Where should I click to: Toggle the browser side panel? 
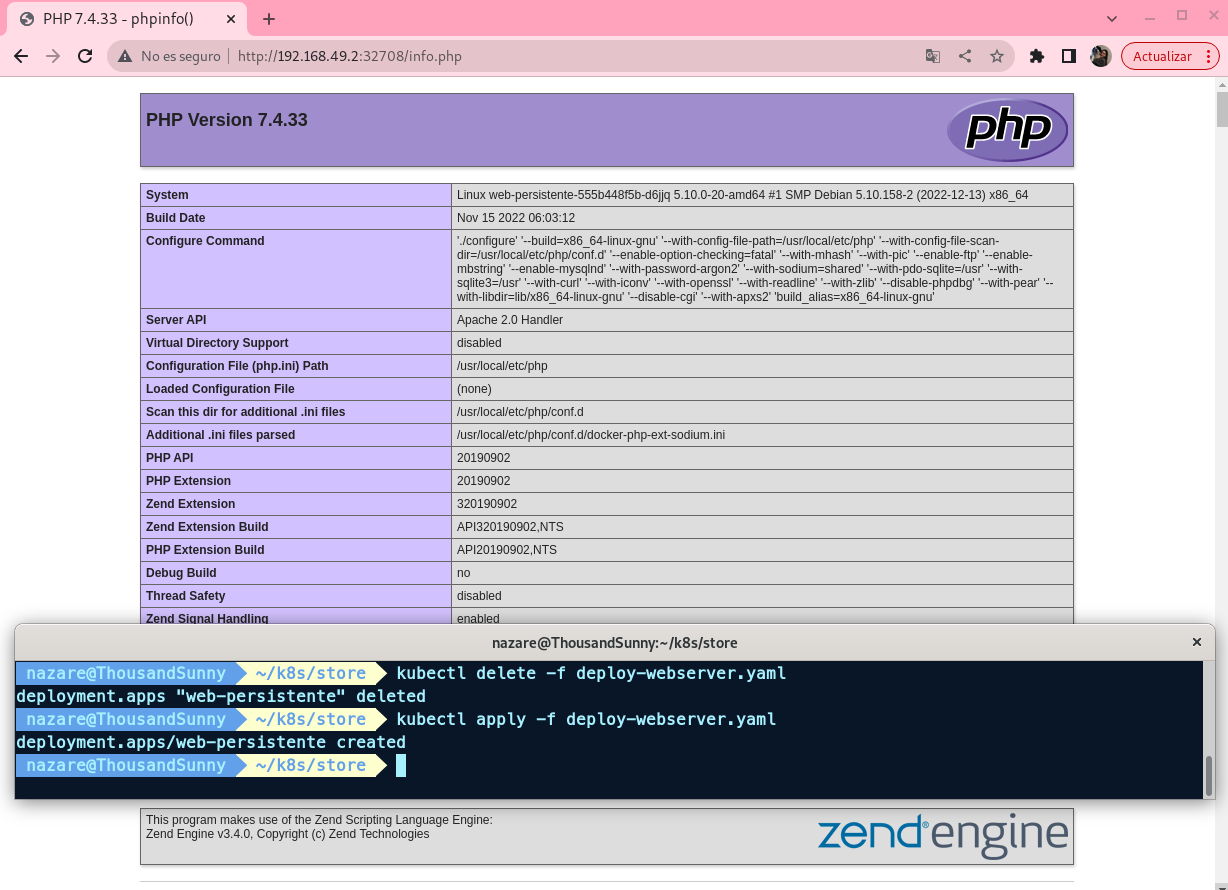(1069, 56)
